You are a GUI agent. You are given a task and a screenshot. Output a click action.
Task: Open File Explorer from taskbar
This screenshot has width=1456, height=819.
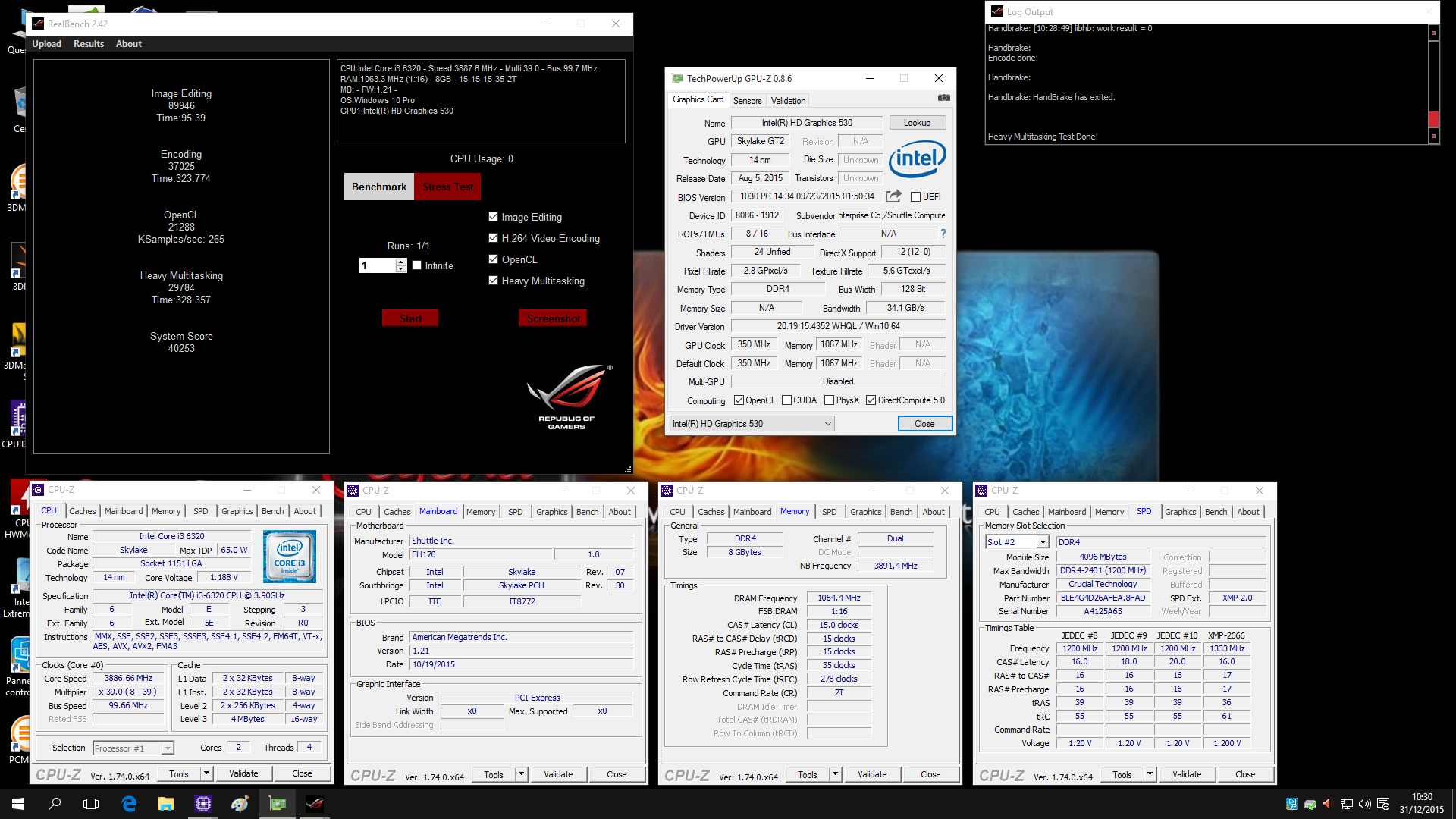click(165, 804)
